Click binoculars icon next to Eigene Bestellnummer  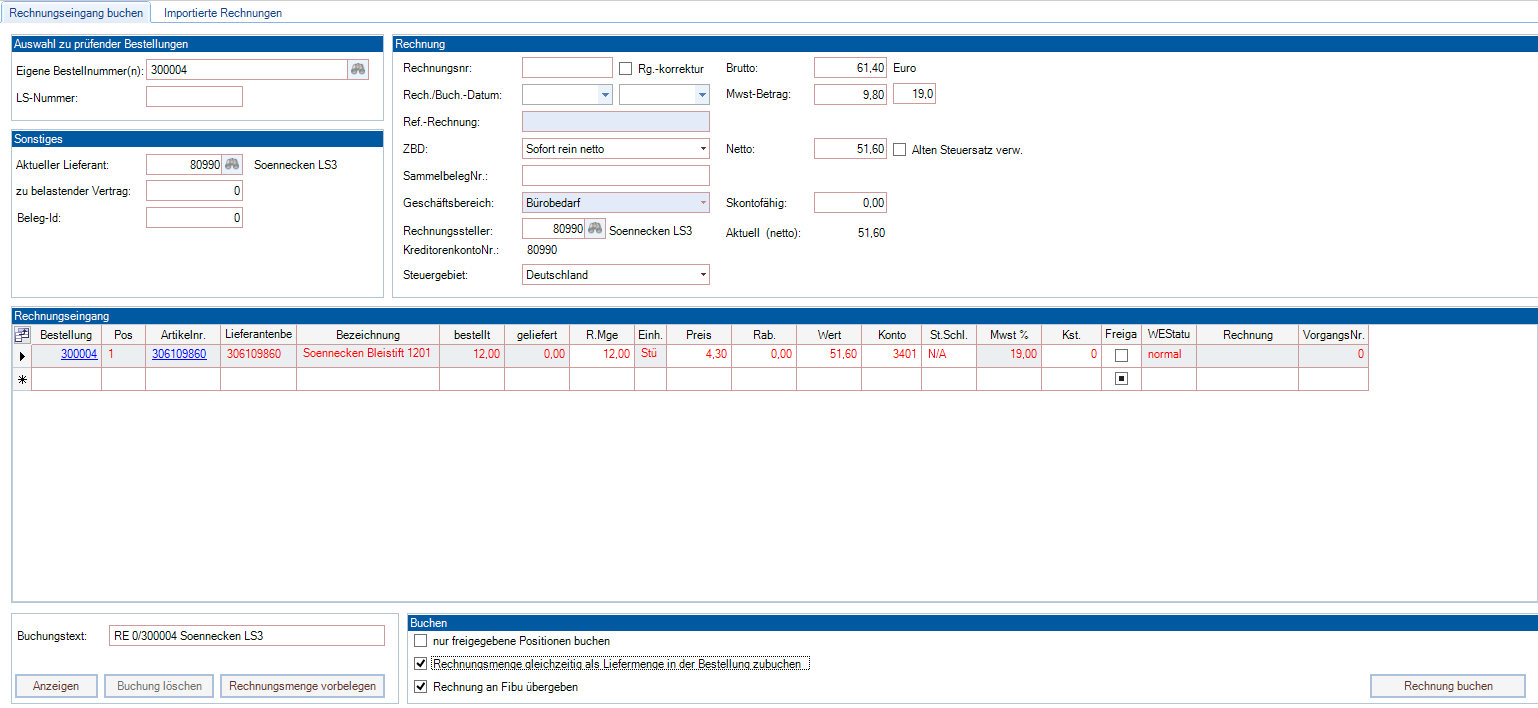click(358, 69)
